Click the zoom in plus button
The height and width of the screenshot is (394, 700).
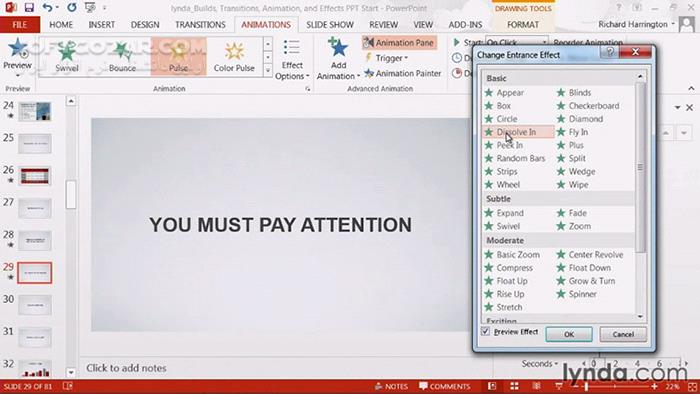(654, 386)
